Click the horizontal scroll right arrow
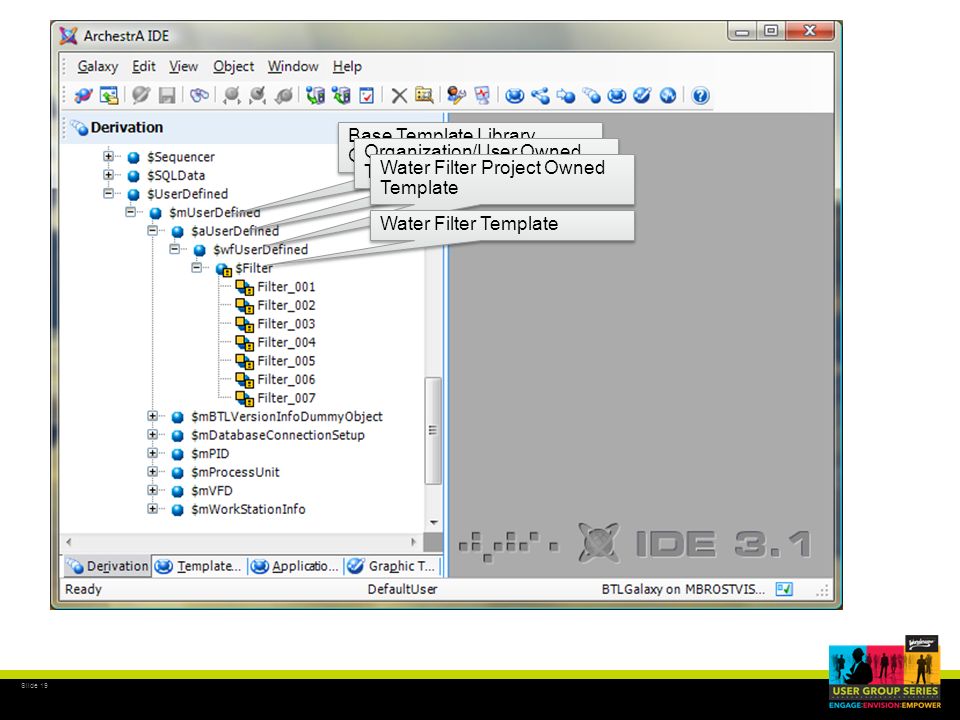Viewport: 960px width, 720px height. pos(414,542)
